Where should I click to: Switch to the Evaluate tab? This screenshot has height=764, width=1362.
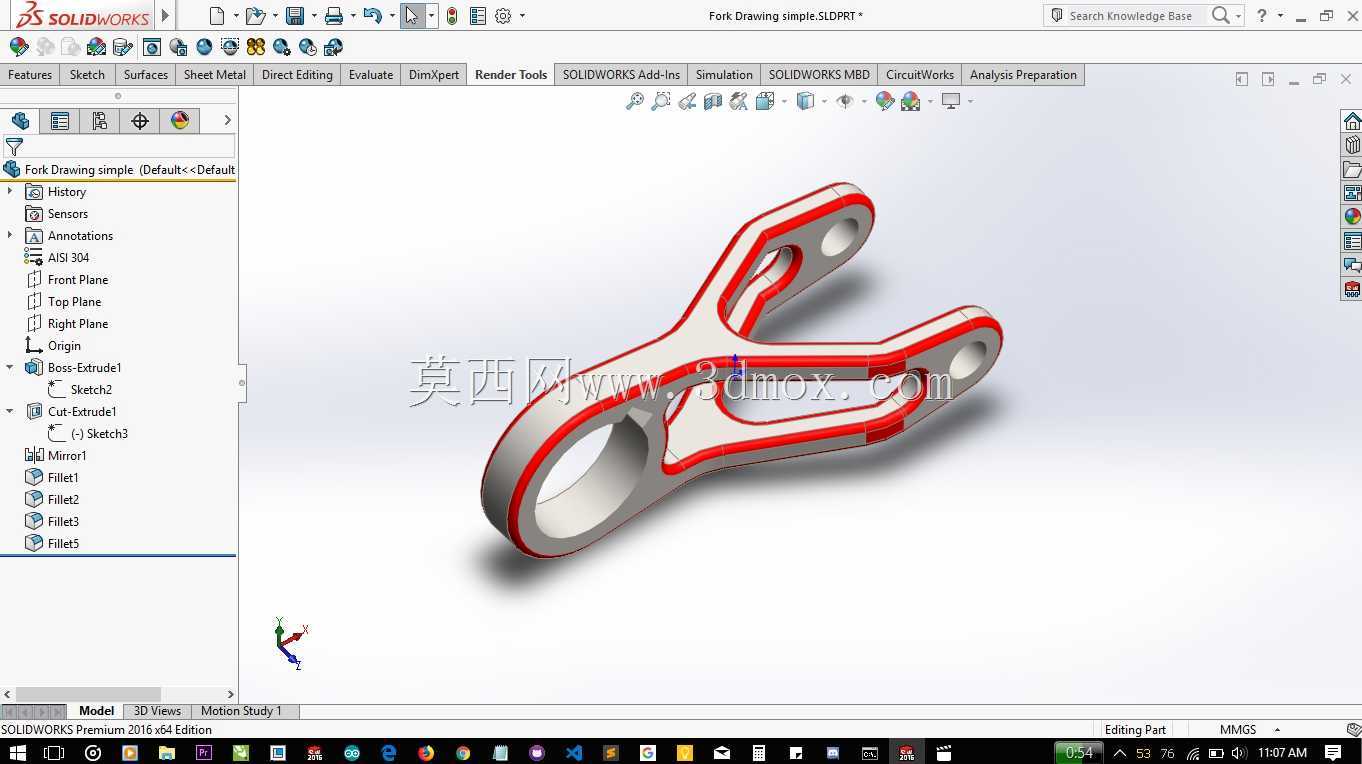pyautogui.click(x=370, y=75)
